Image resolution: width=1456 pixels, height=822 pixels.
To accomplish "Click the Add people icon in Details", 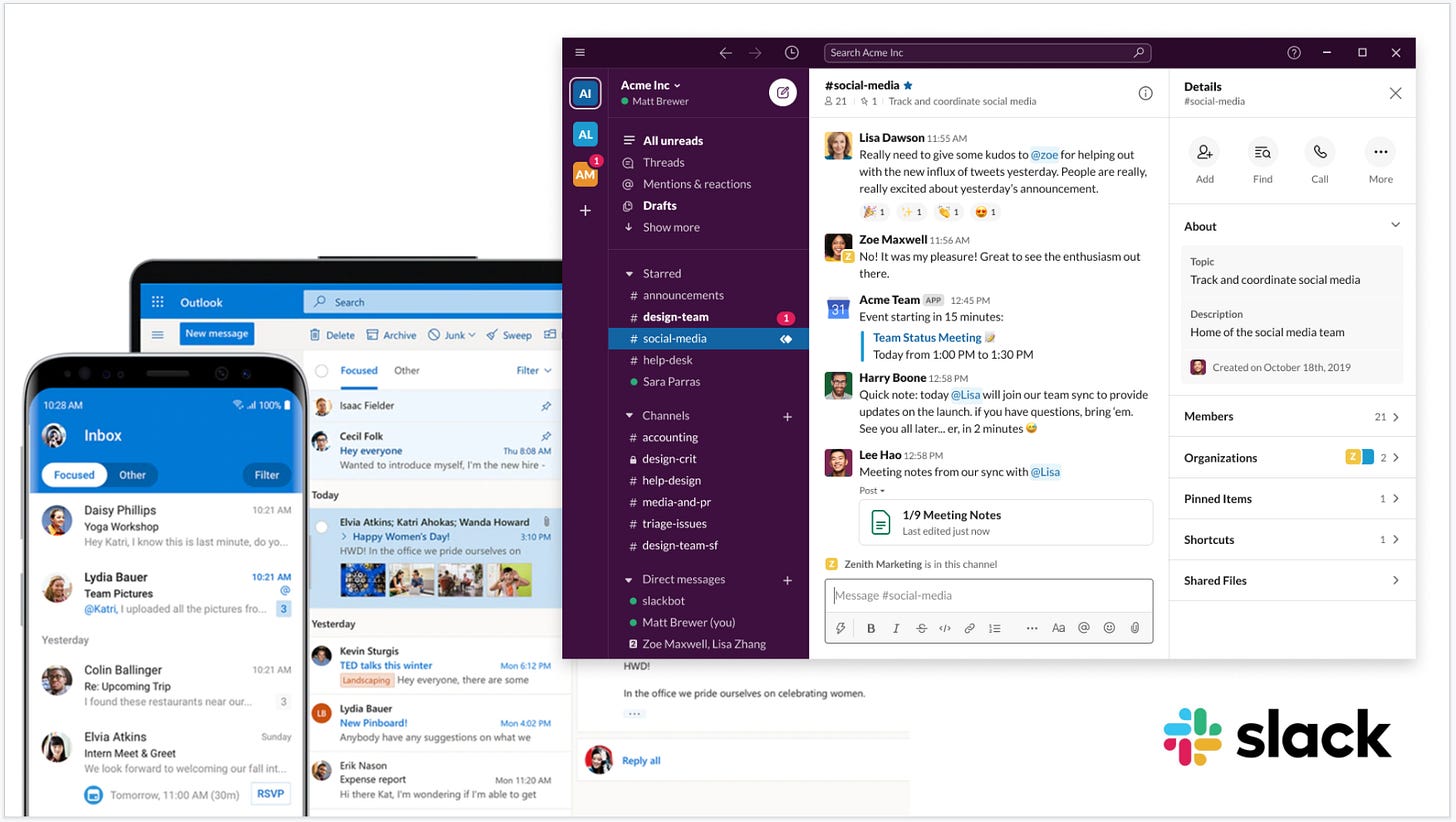I will point(1204,152).
